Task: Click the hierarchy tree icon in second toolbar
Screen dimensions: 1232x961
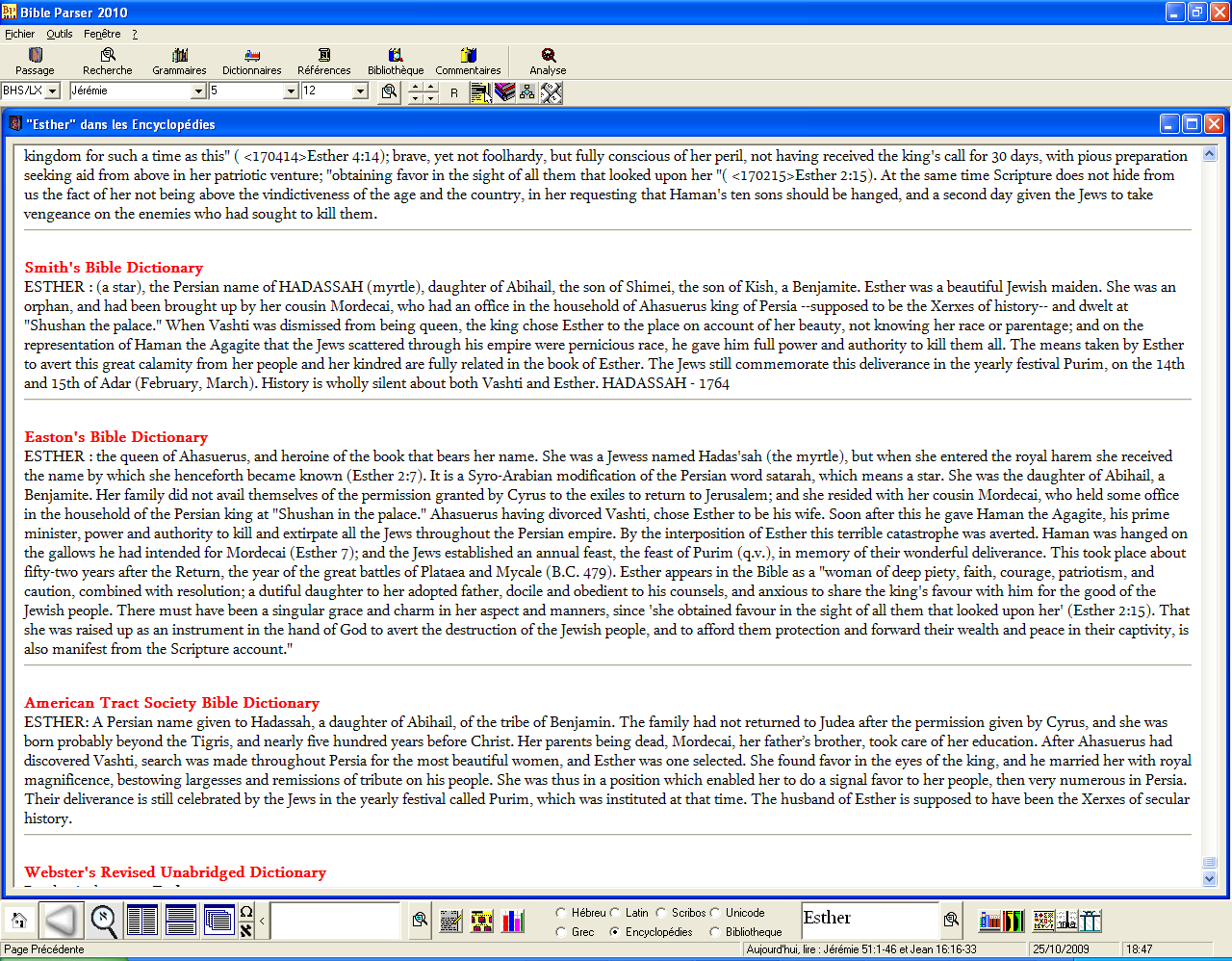Action: click(x=527, y=92)
